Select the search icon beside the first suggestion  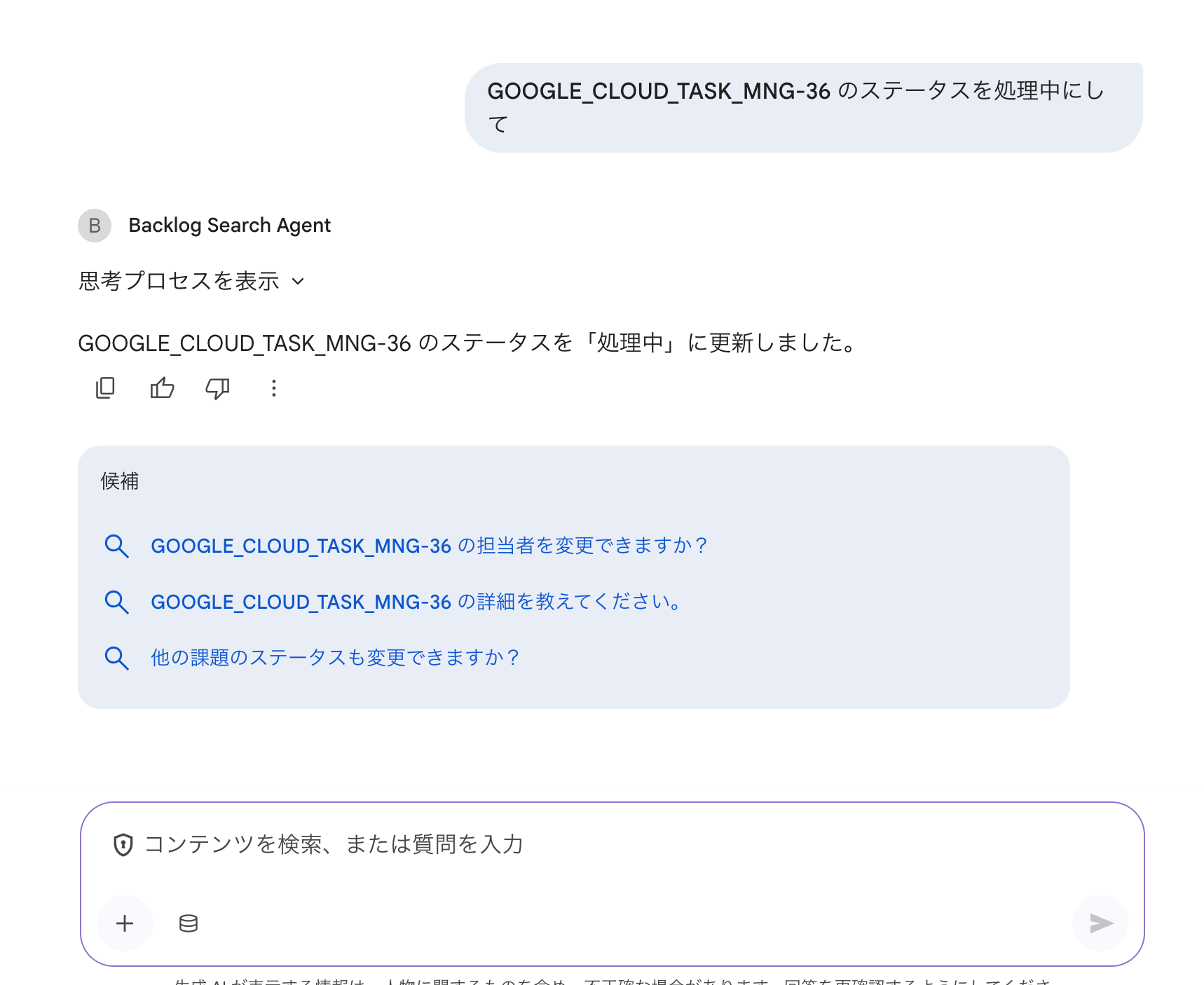[117, 546]
